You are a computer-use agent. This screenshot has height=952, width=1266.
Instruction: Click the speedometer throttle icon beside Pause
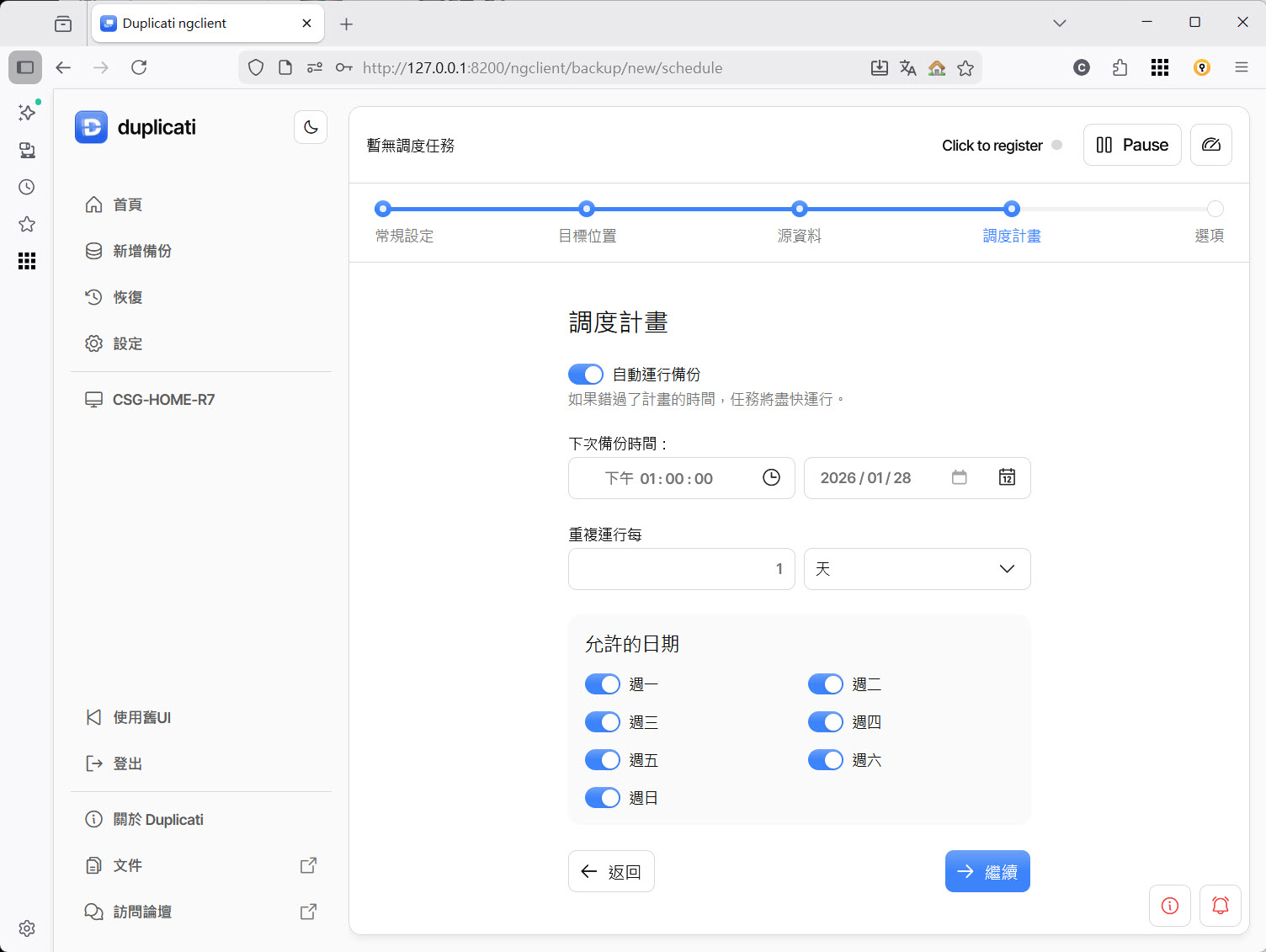click(x=1210, y=145)
